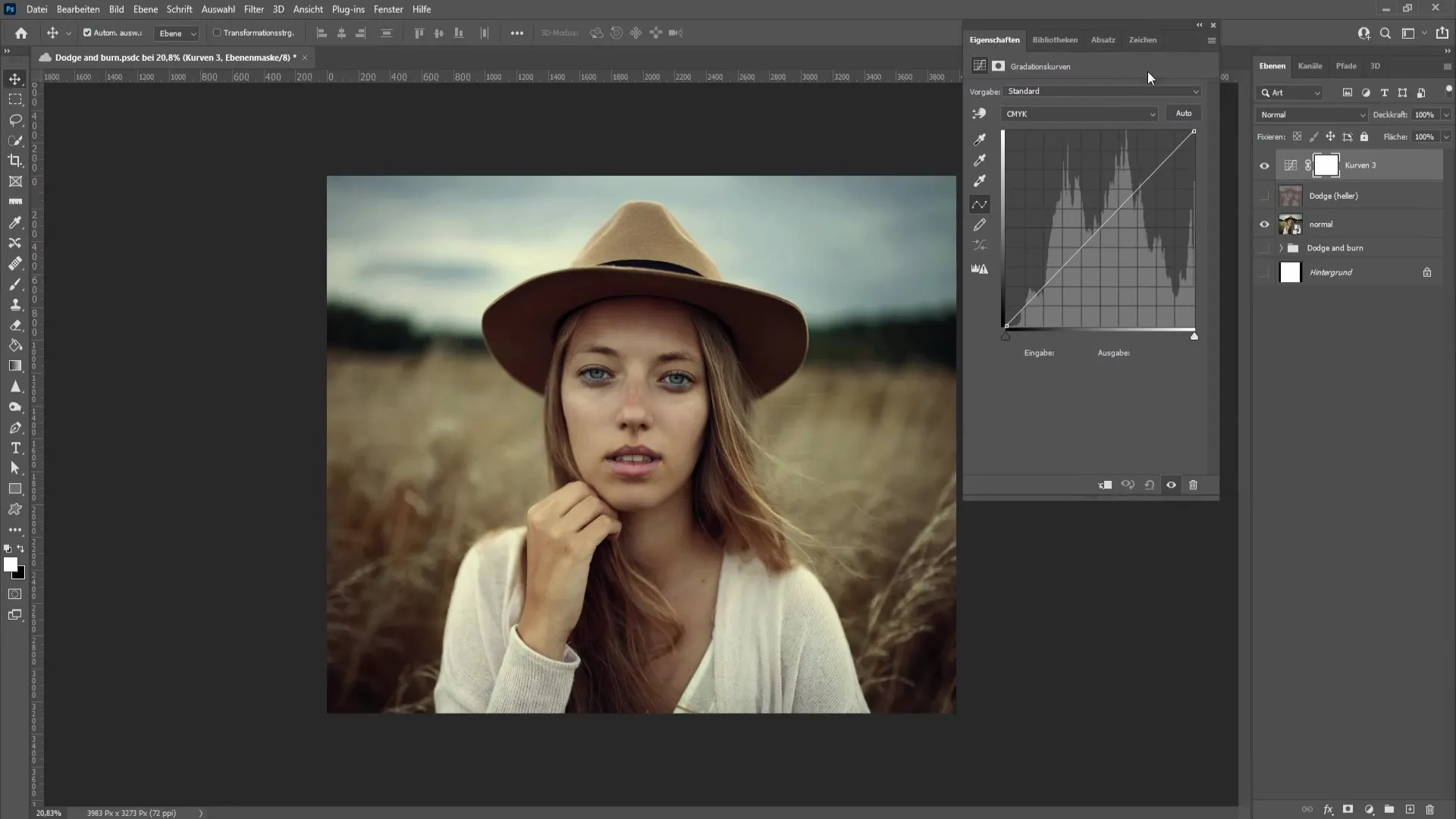Drag the bottom-left curve anchor point
Image resolution: width=1456 pixels, height=819 pixels.
coord(1006,325)
